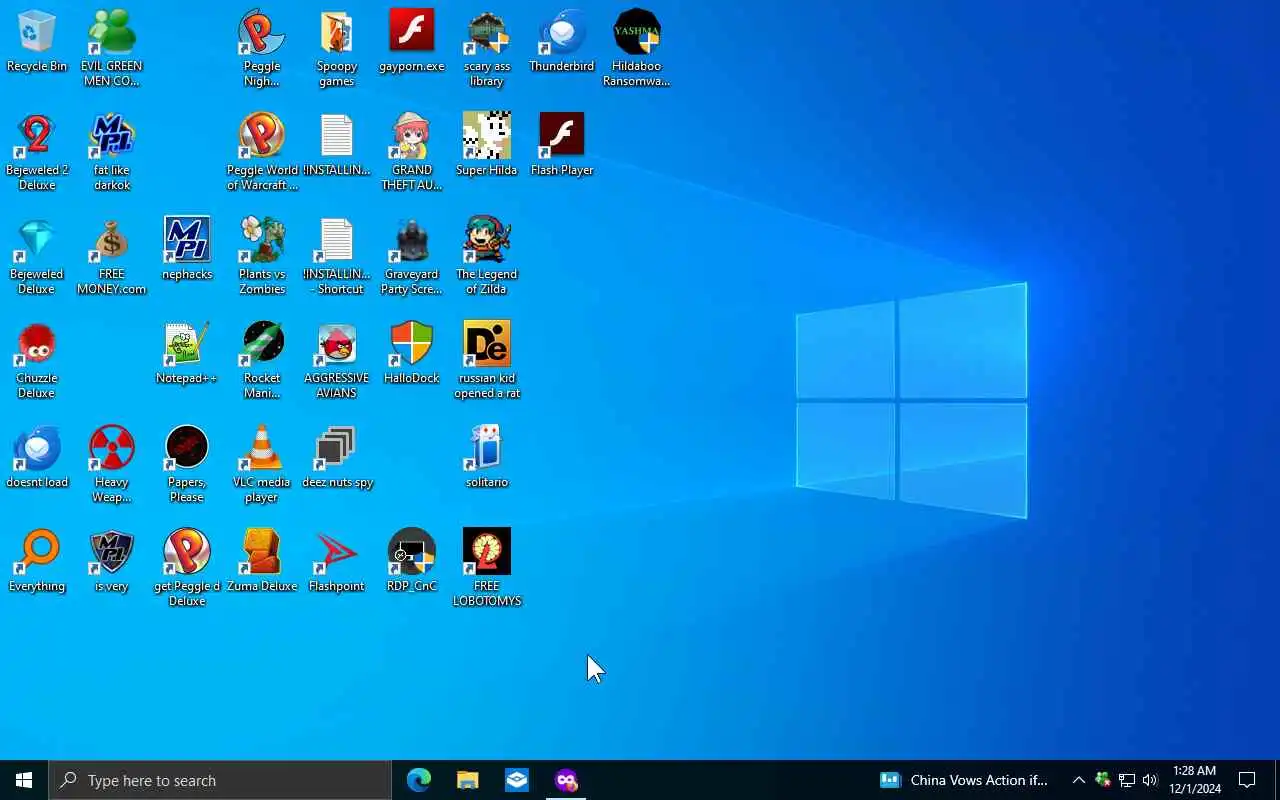This screenshot has width=1280, height=800.
Task: Open the purple masked taskbar app
Action: 566,780
